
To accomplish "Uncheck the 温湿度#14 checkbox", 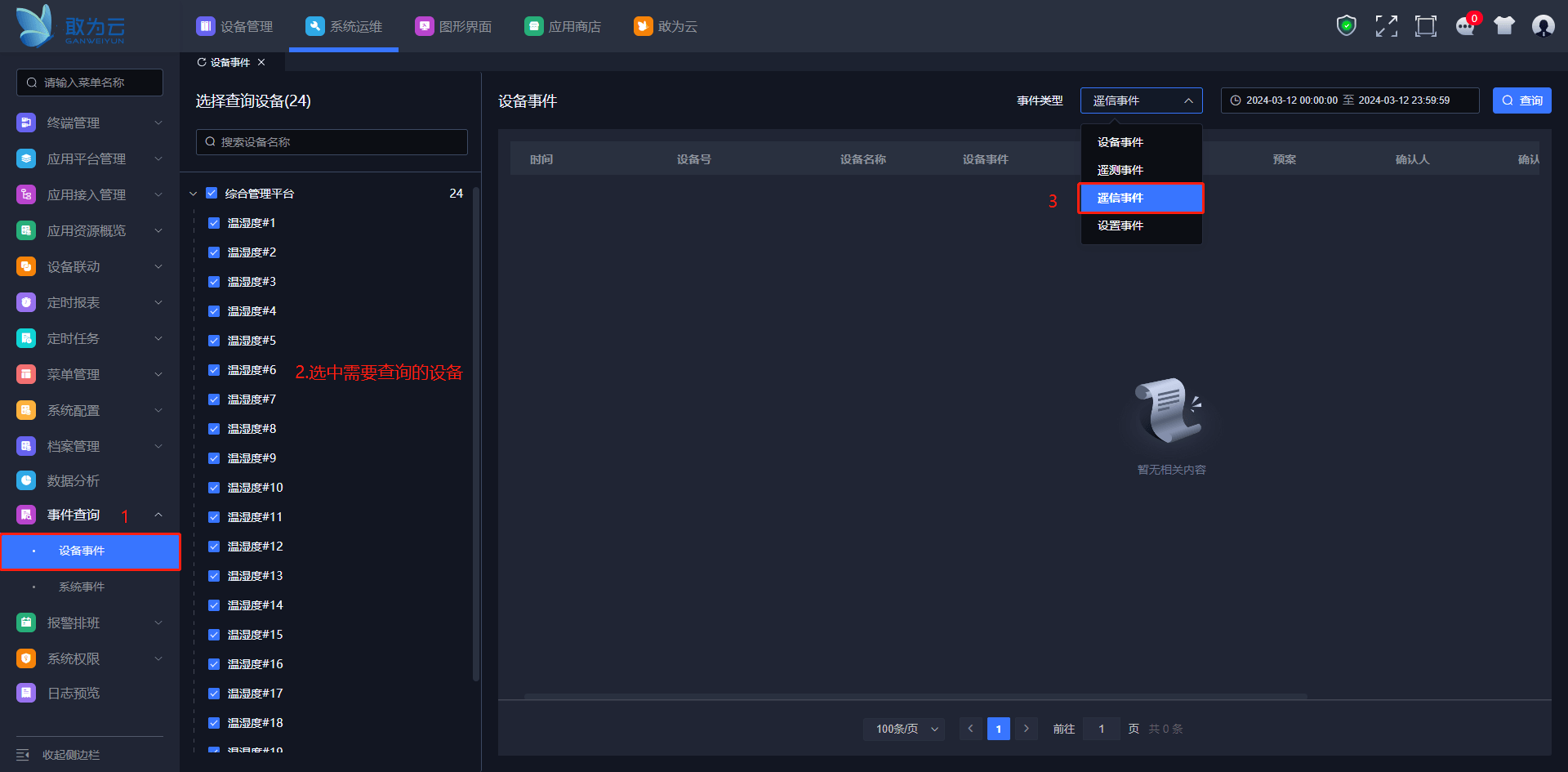I will pyautogui.click(x=214, y=605).
